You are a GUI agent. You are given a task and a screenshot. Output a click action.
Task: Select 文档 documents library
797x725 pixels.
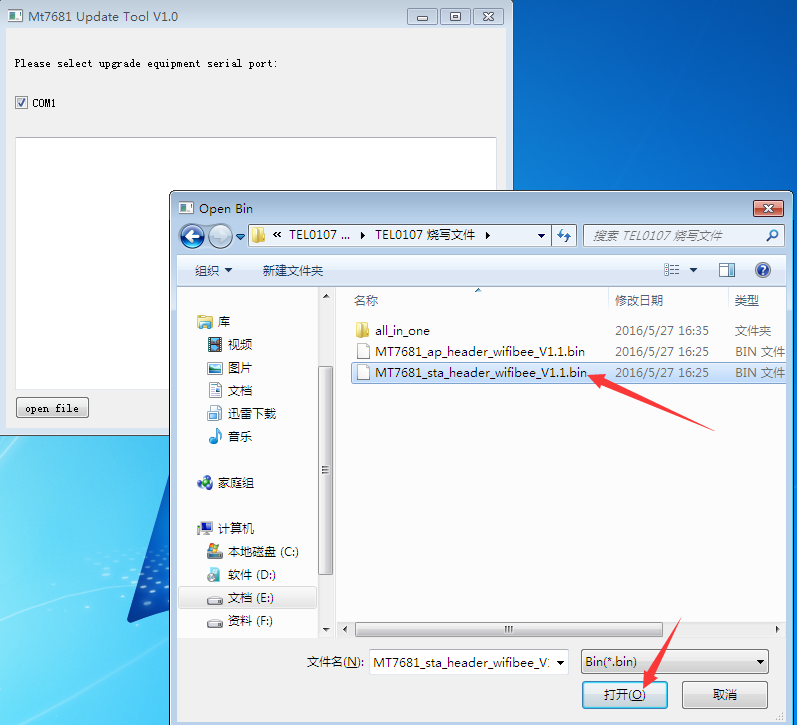[230, 390]
